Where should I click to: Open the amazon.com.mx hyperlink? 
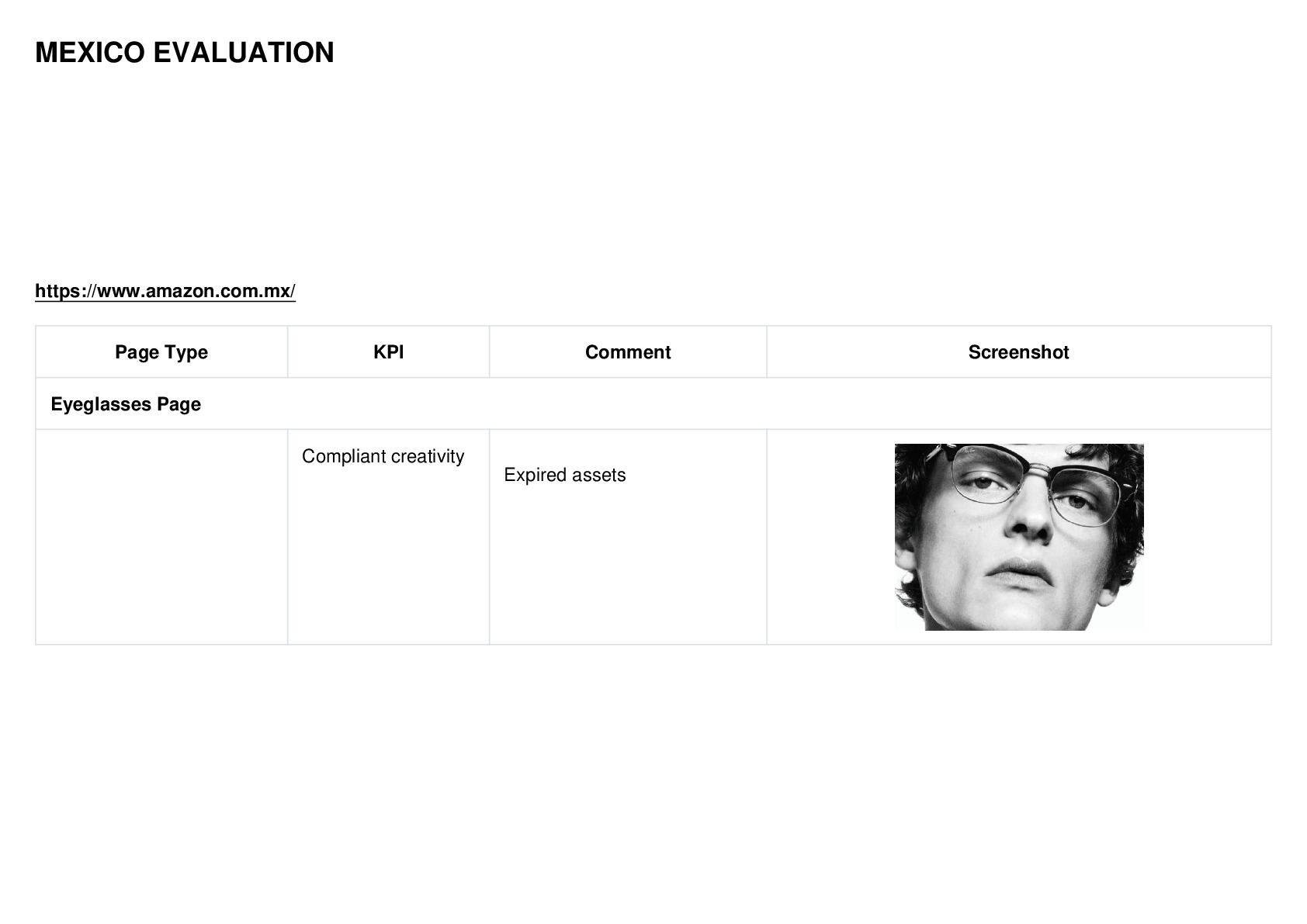(165, 291)
